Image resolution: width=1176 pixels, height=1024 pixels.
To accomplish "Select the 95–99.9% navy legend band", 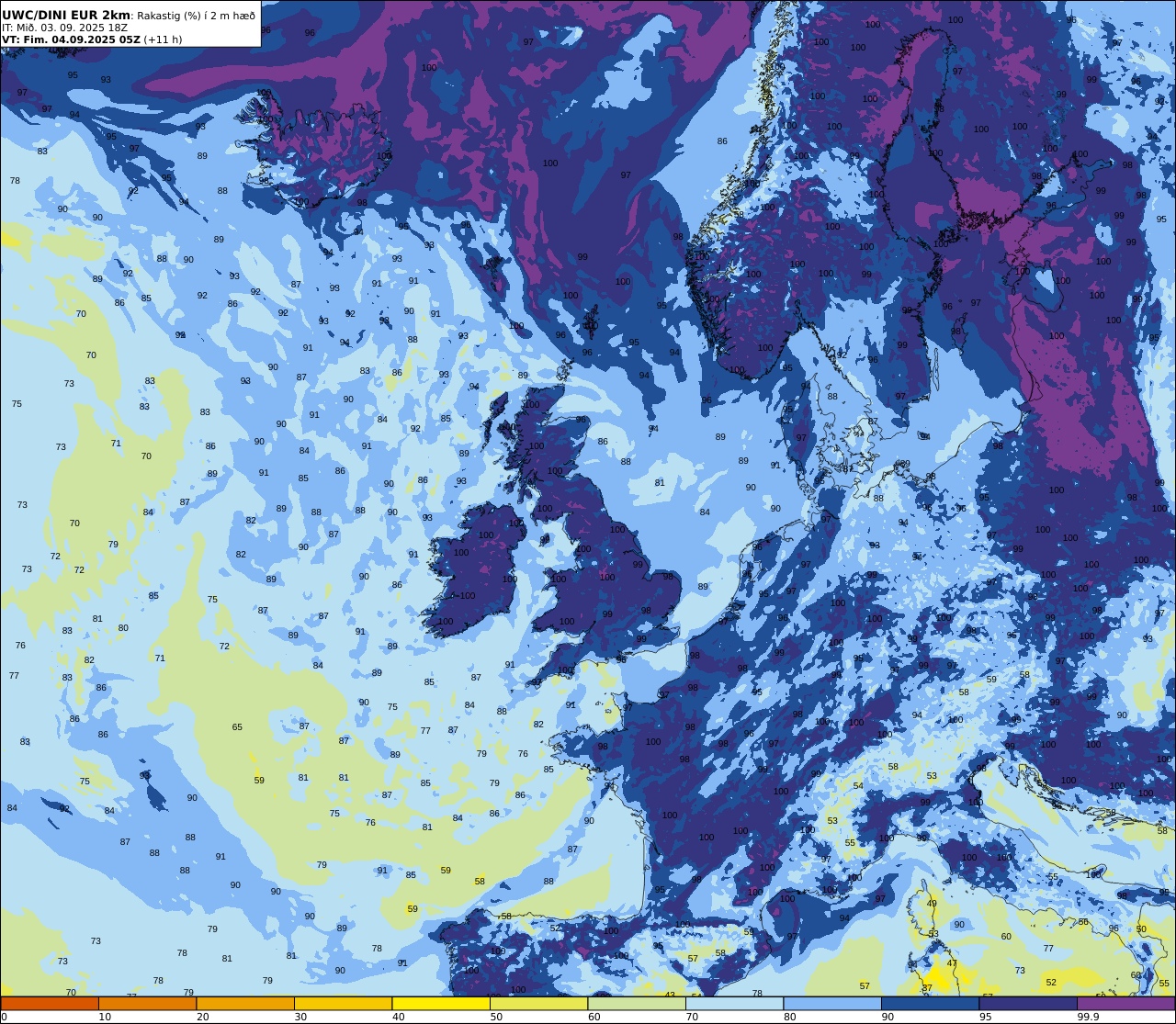I will click(1028, 1003).
